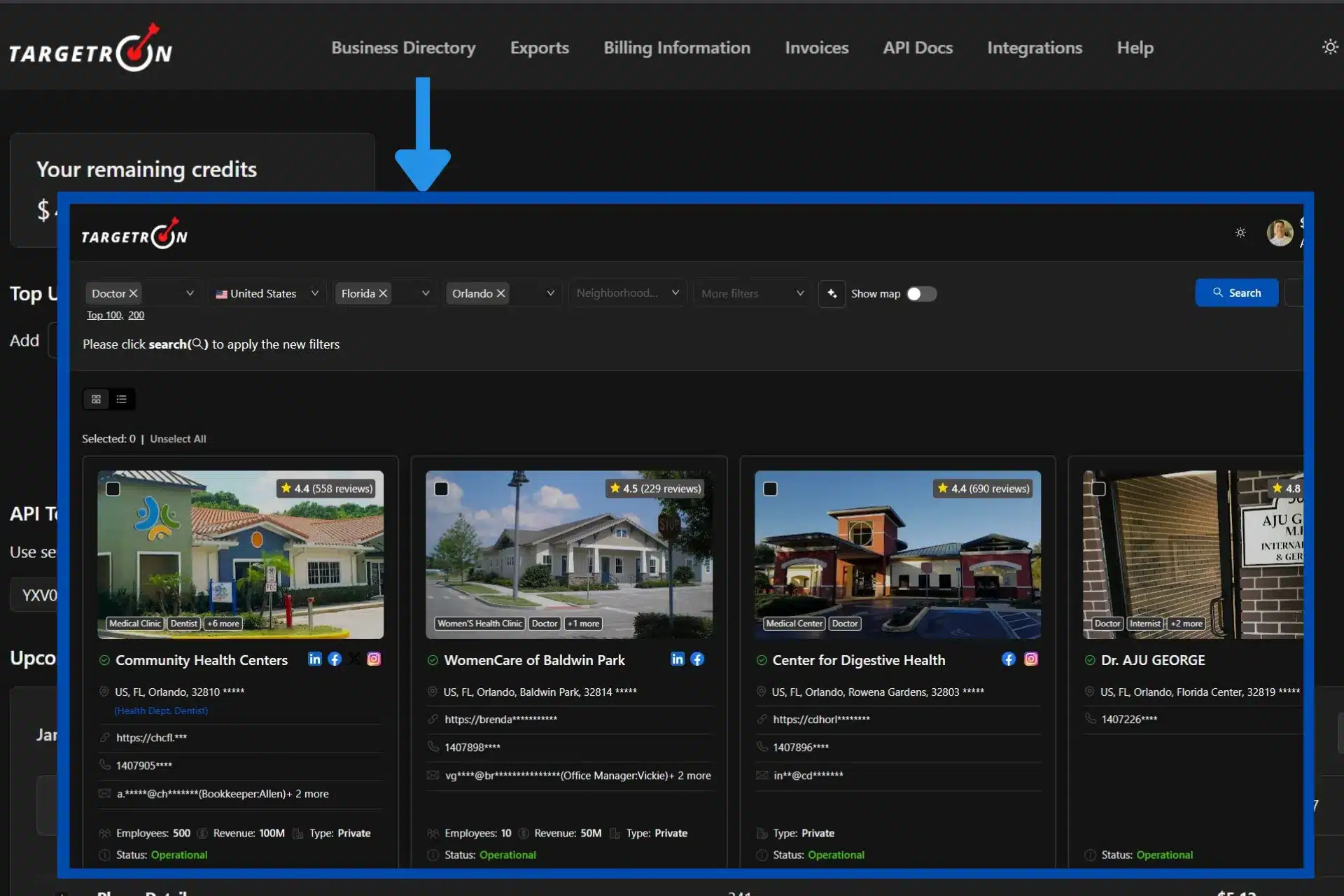The width and height of the screenshot is (1344, 896).
Task: Open the Business Directory menu item
Action: click(x=403, y=48)
